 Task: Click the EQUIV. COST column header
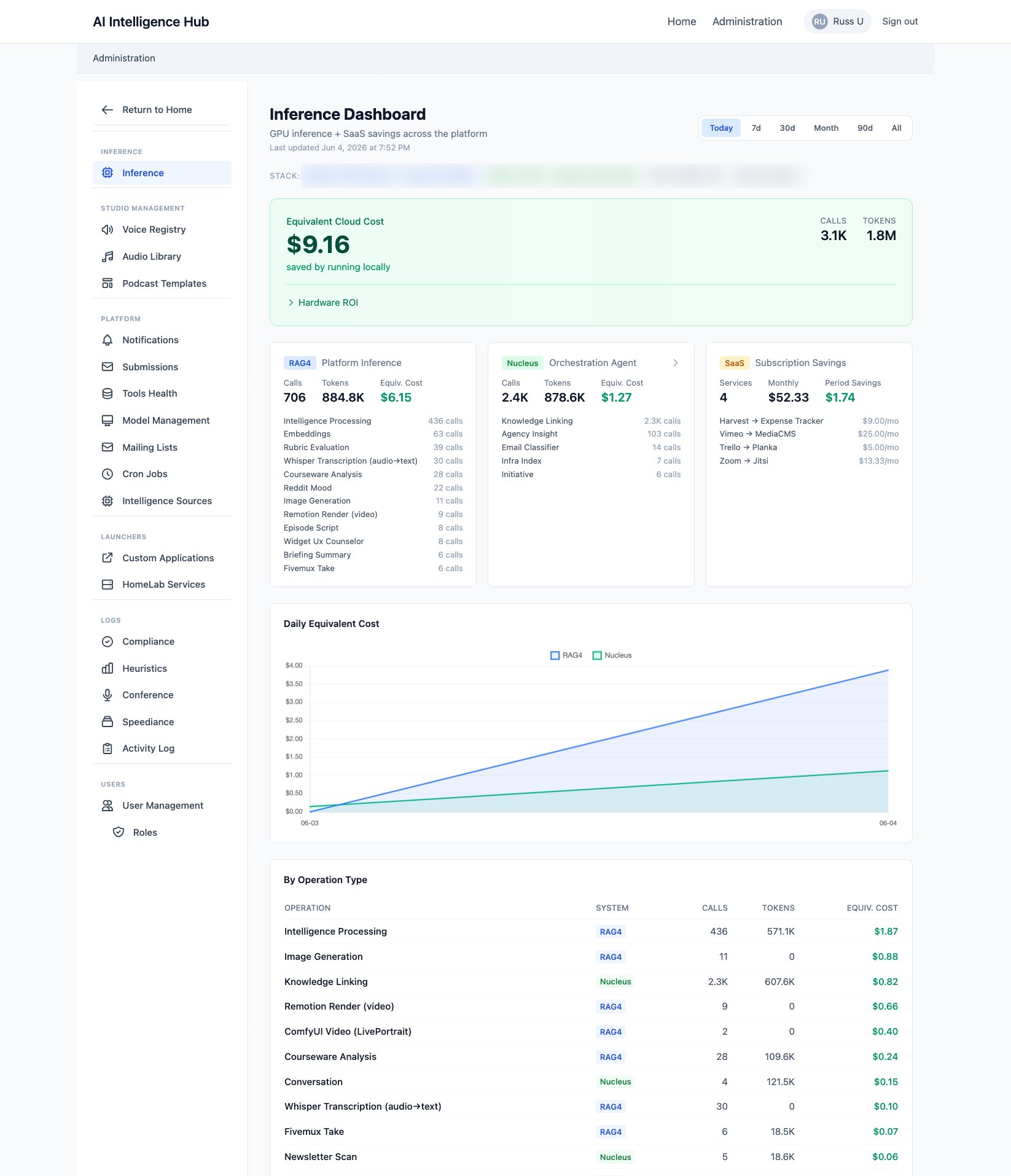click(872, 908)
